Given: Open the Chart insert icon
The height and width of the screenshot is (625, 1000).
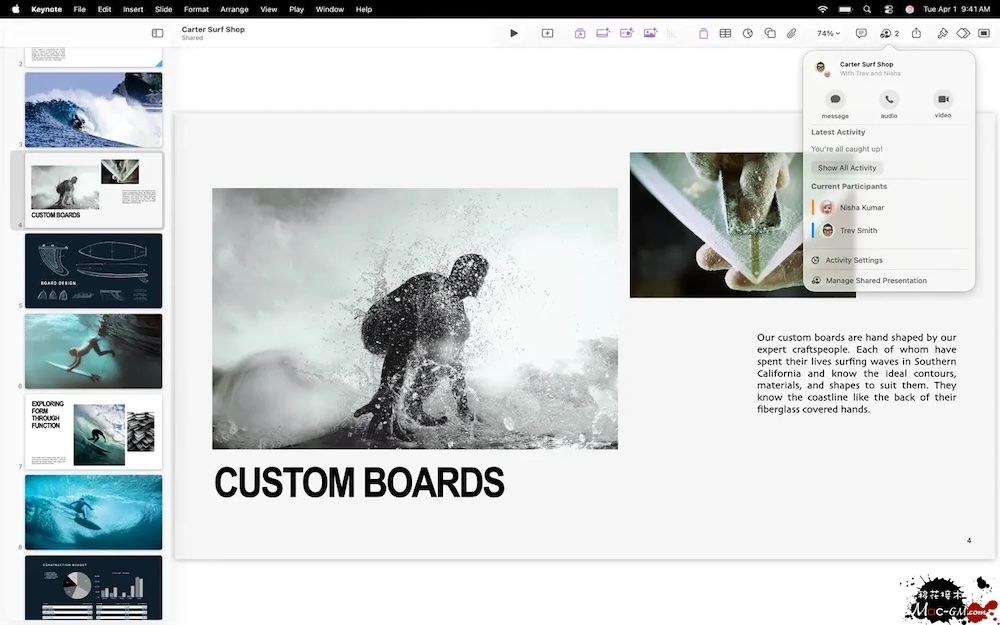Looking at the screenshot, I should coord(747,33).
